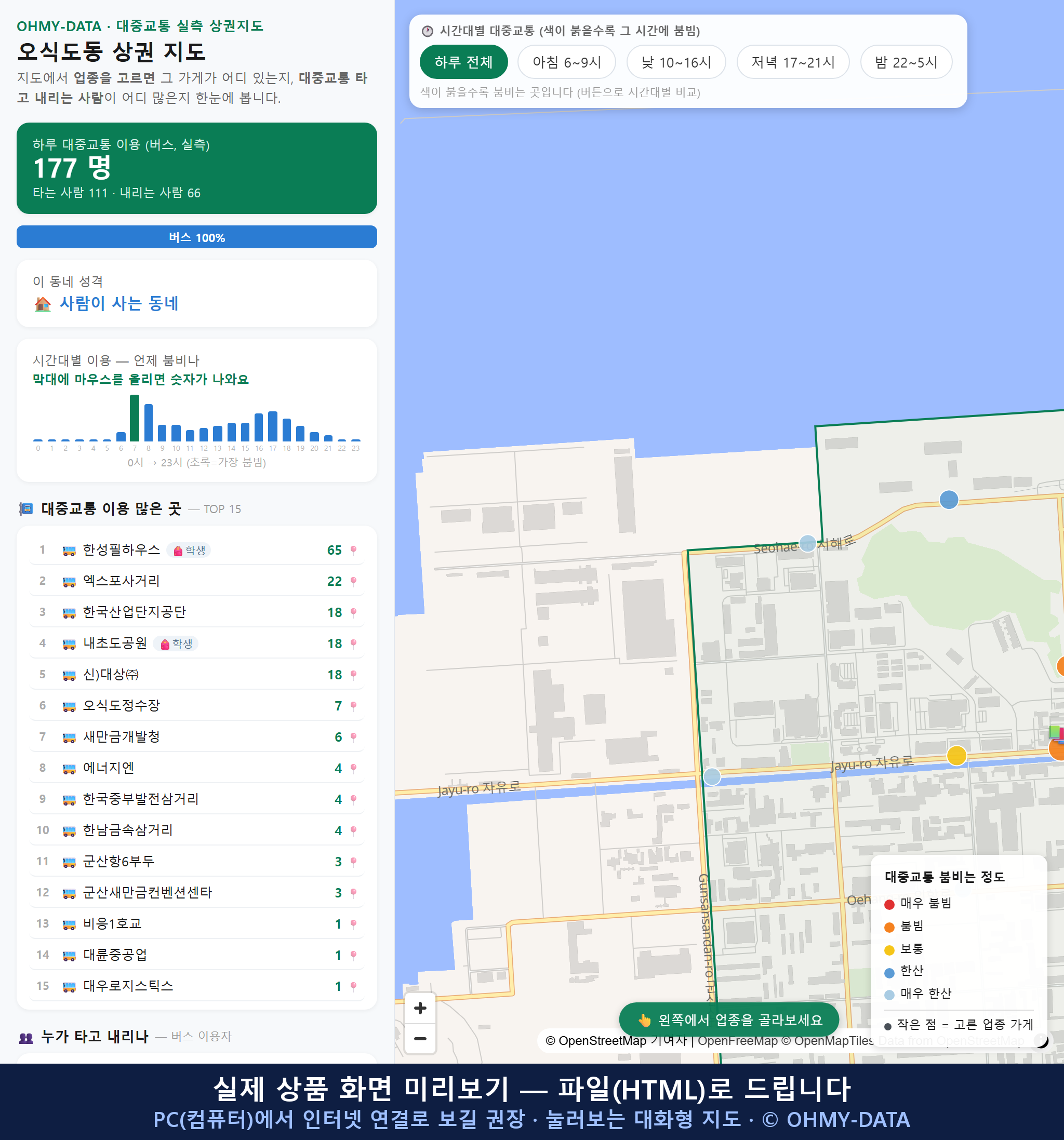Viewport: 1064px width, 1140px height.
Task: Zoom in the map with plus button
Action: click(x=420, y=1008)
